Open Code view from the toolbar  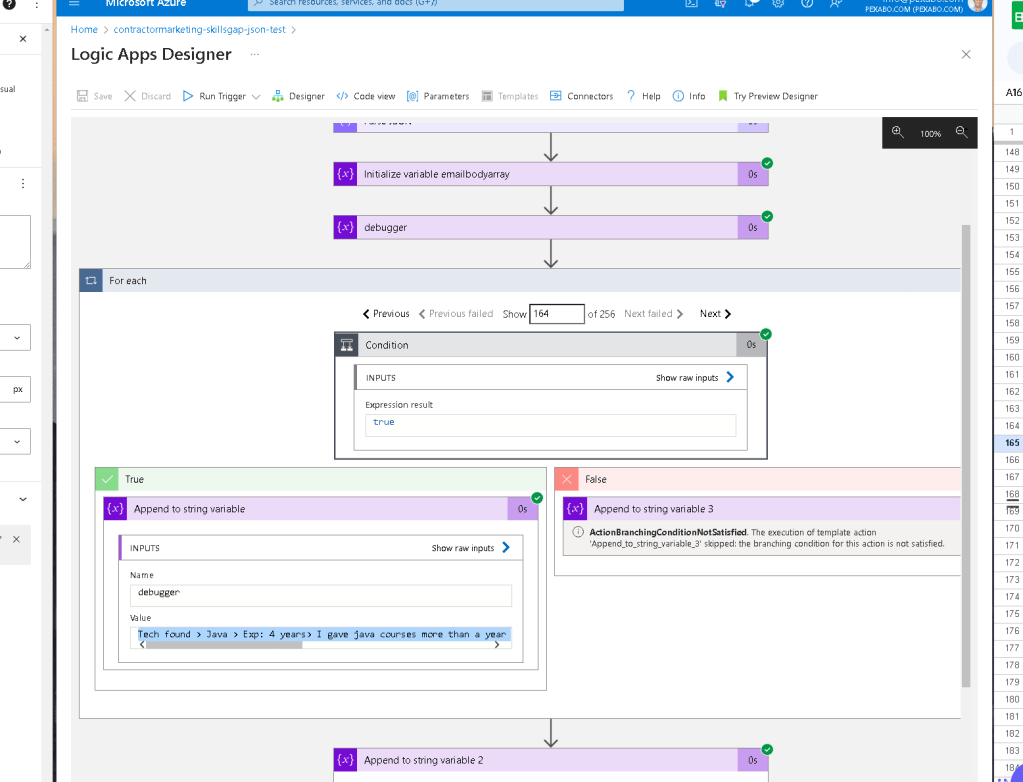coord(366,96)
